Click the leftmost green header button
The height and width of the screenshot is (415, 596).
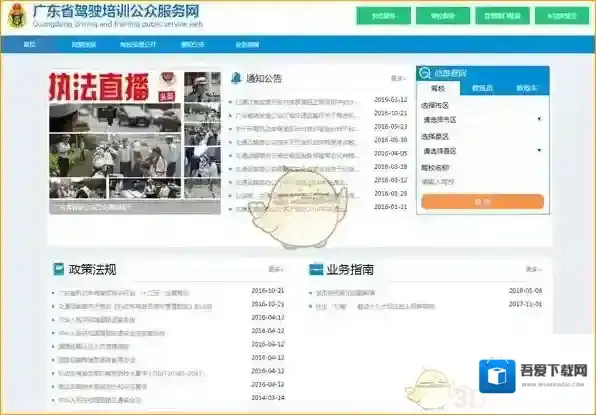pyautogui.click(x=383, y=16)
